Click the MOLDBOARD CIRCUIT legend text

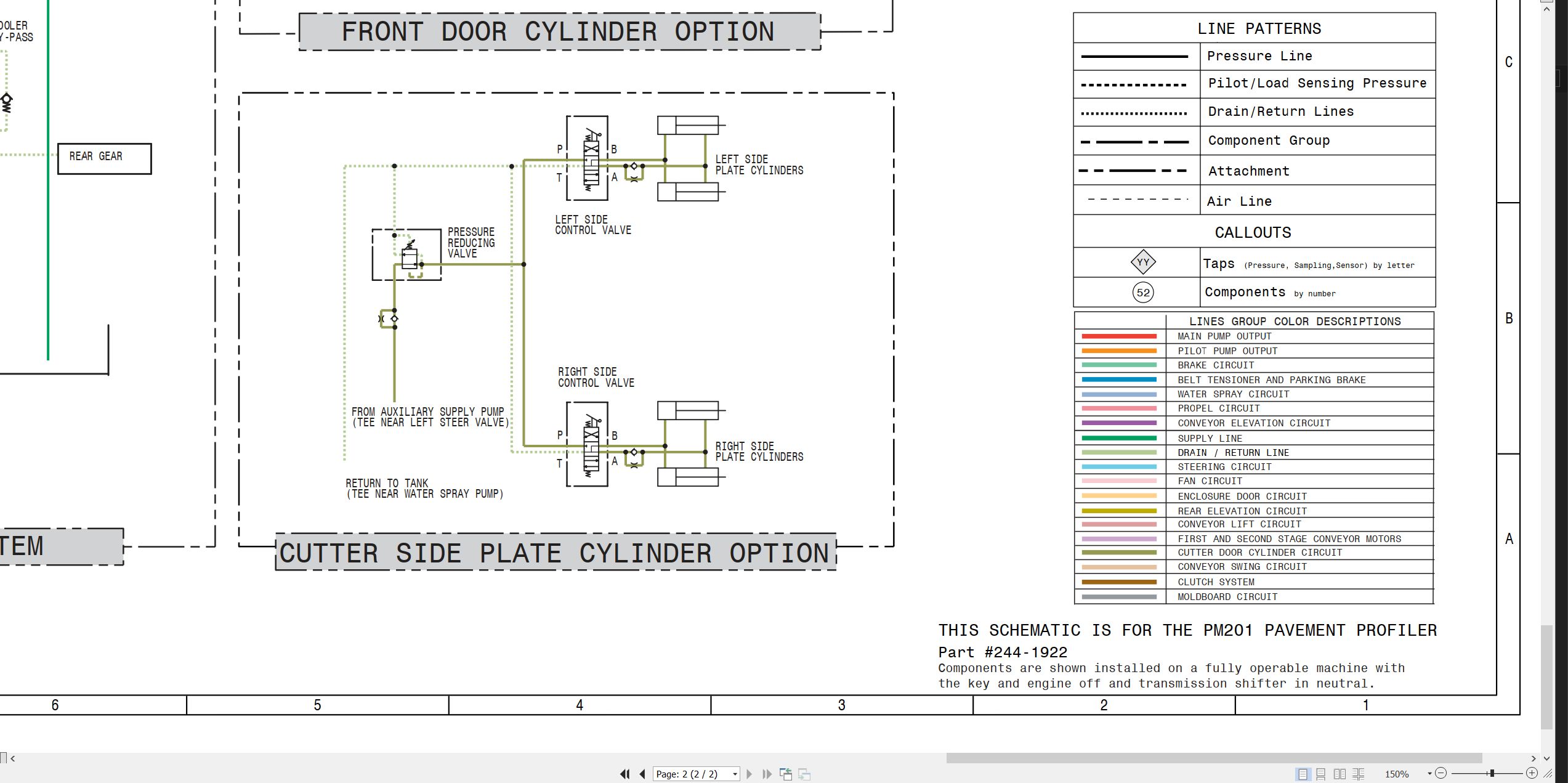coord(1227,597)
